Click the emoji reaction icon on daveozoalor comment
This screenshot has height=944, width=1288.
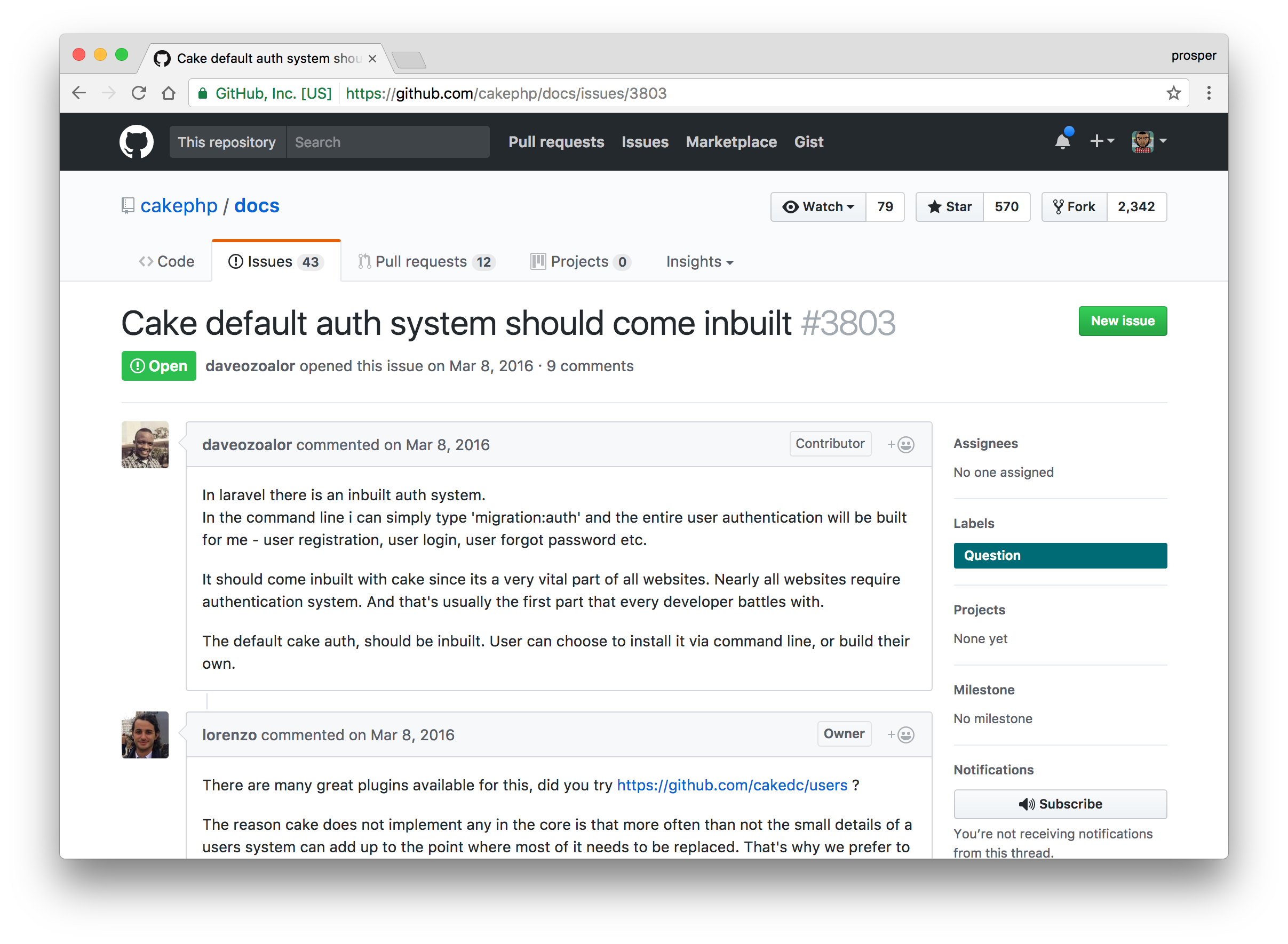tap(900, 443)
